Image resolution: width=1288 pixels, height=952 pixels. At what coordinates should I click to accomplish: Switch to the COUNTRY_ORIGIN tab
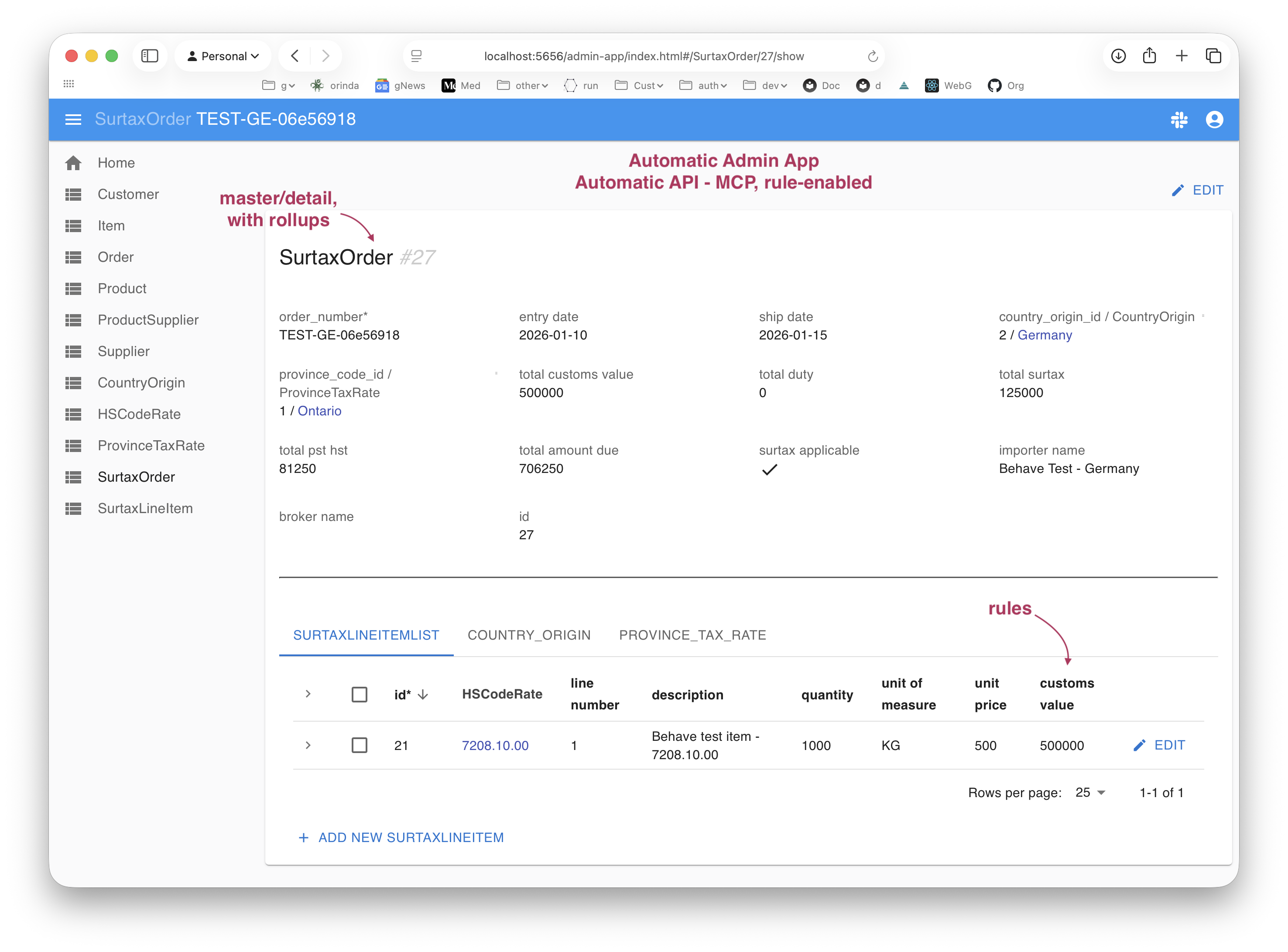tap(529, 635)
